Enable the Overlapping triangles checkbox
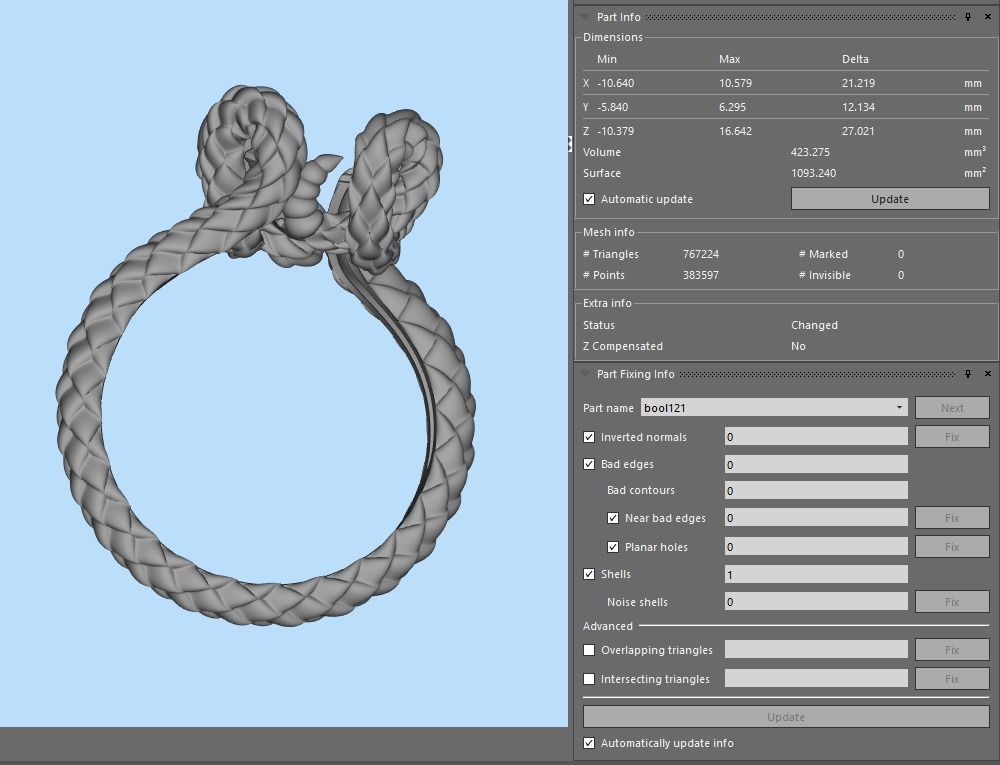The image size is (1000, 765). click(x=589, y=650)
